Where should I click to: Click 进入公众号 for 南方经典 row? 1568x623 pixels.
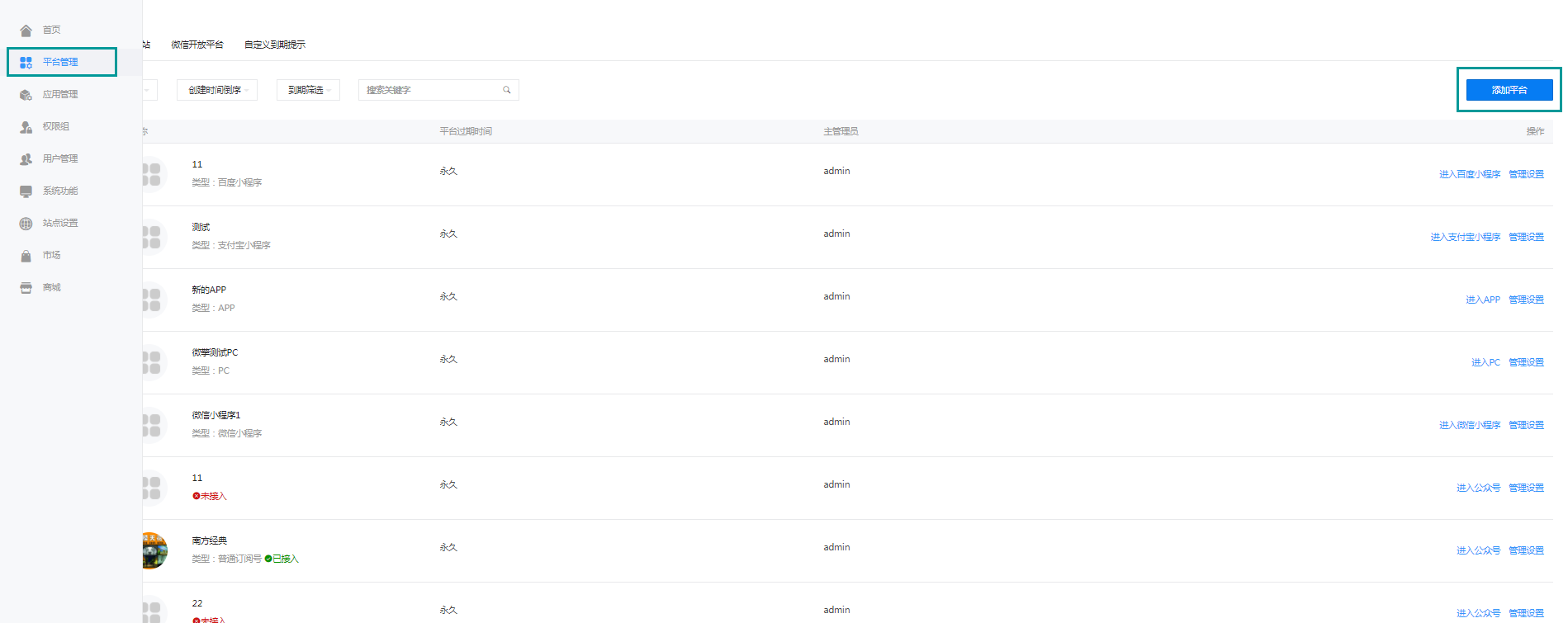(x=1479, y=550)
